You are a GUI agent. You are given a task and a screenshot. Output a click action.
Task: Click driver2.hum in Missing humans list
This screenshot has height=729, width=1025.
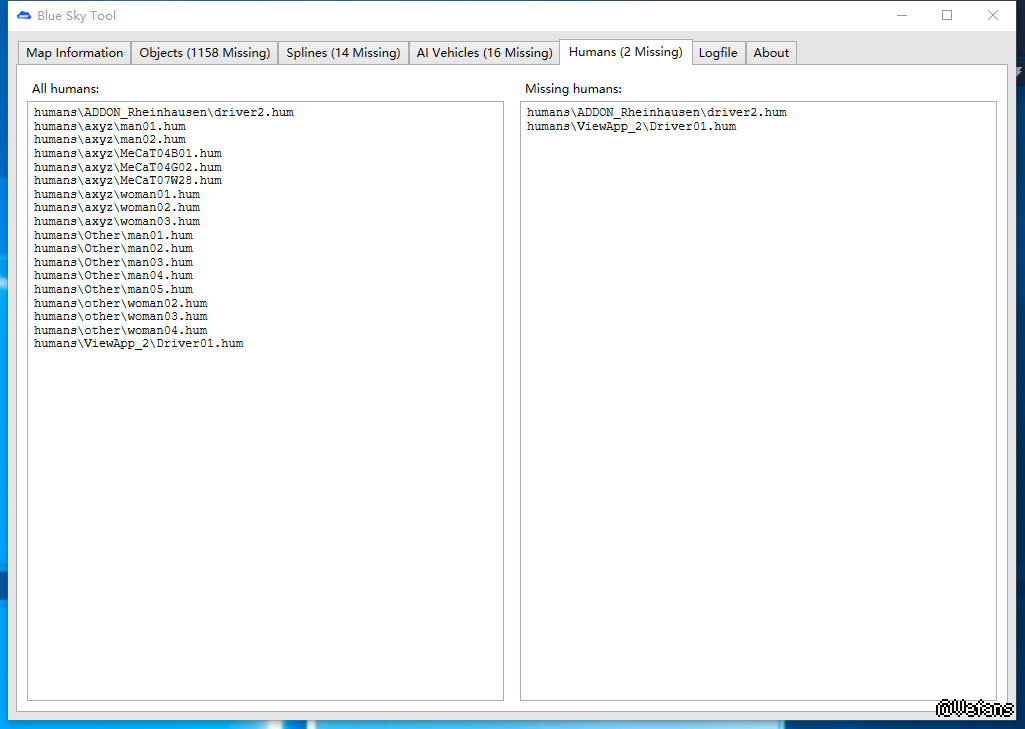pyautogui.click(x=656, y=113)
